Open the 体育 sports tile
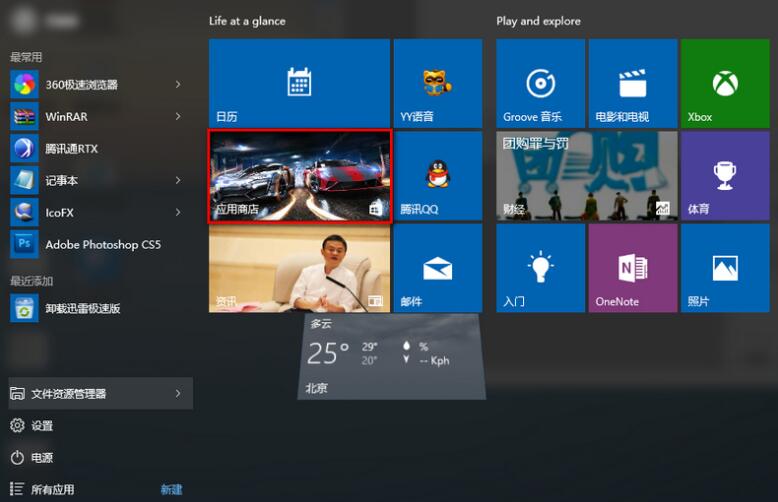Image resolution: width=778 pixels, height=502 pixels. [x=725, y=176]
